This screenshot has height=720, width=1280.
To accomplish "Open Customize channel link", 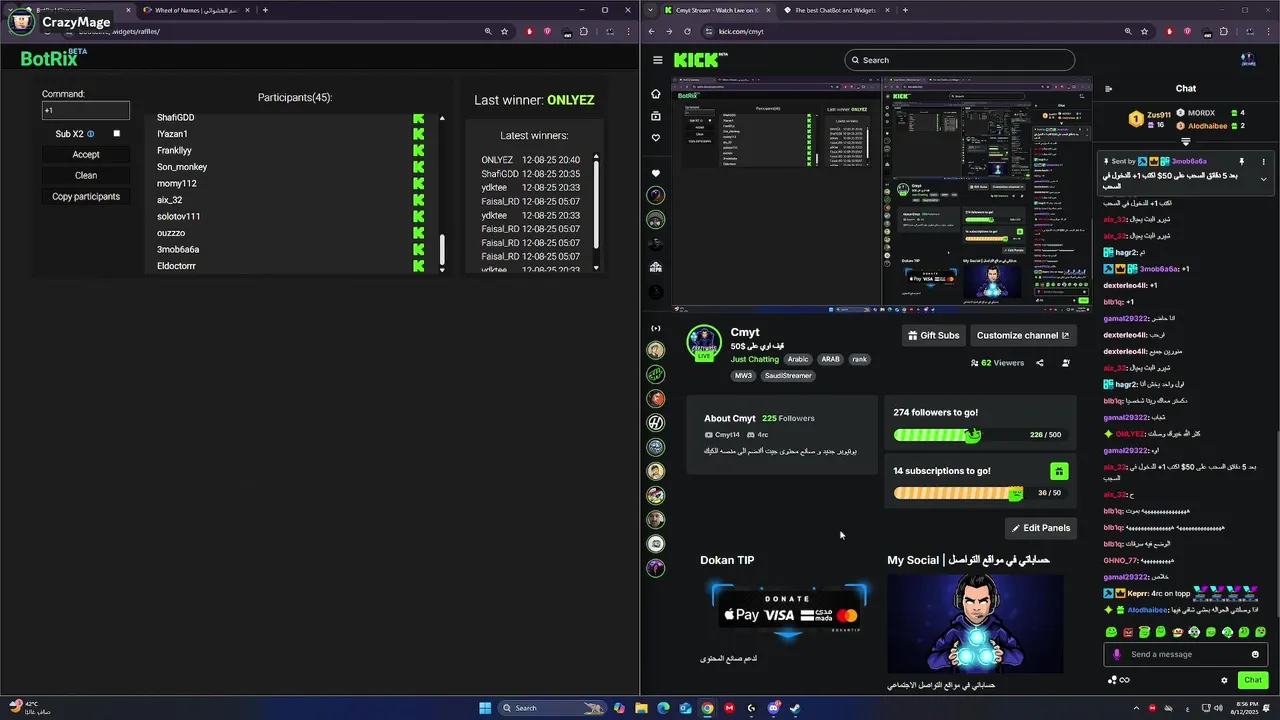I will point(1023,335).
